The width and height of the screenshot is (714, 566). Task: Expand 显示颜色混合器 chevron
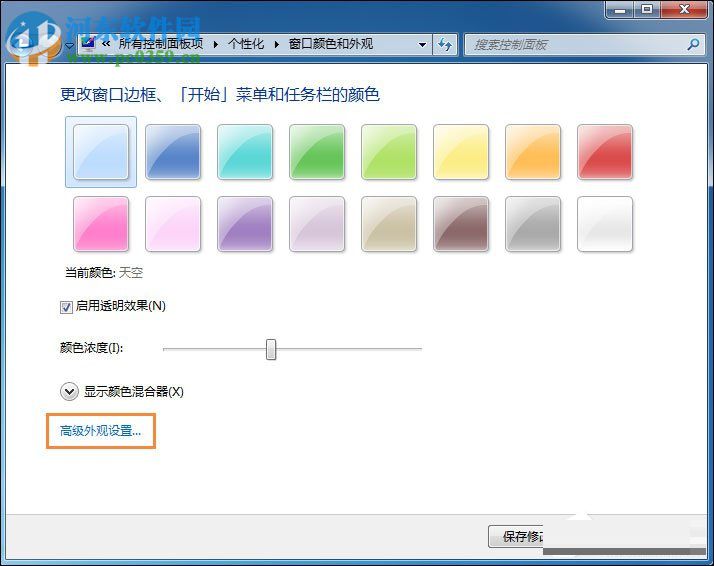pos(69,392)
